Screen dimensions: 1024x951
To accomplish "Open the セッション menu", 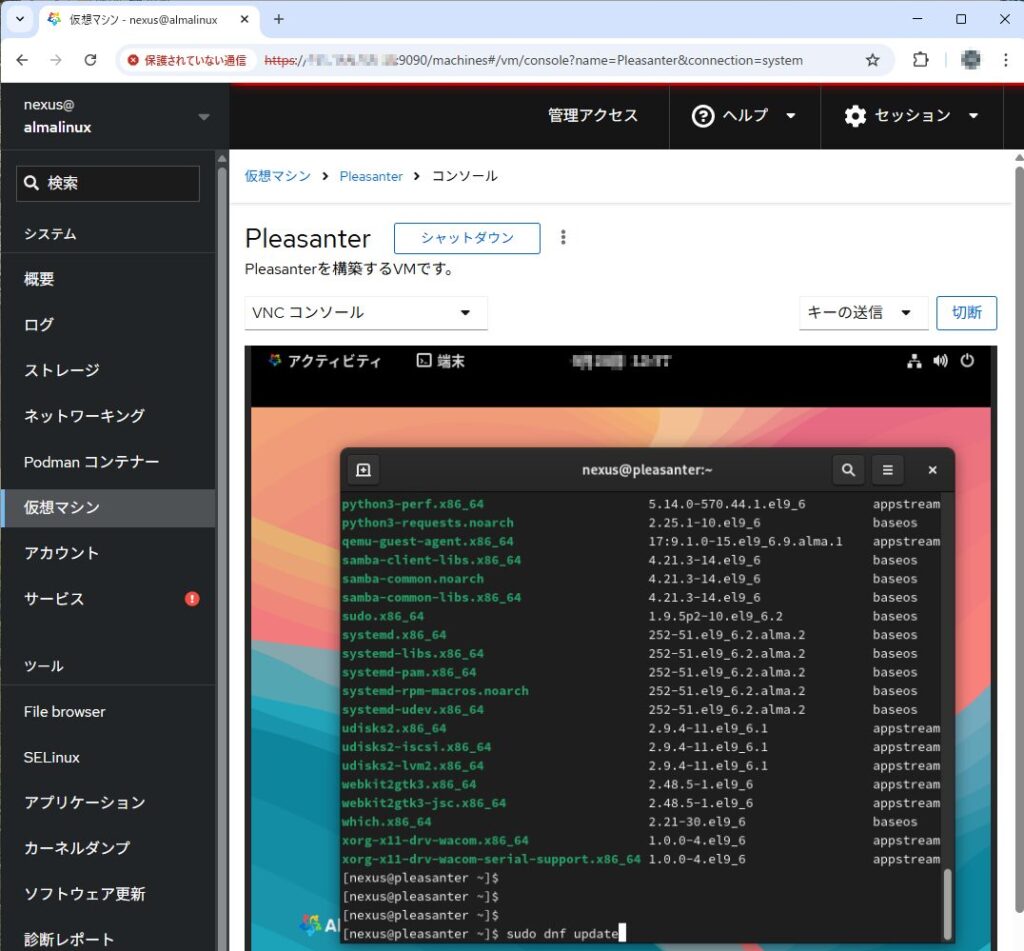I will coord(912,116).
